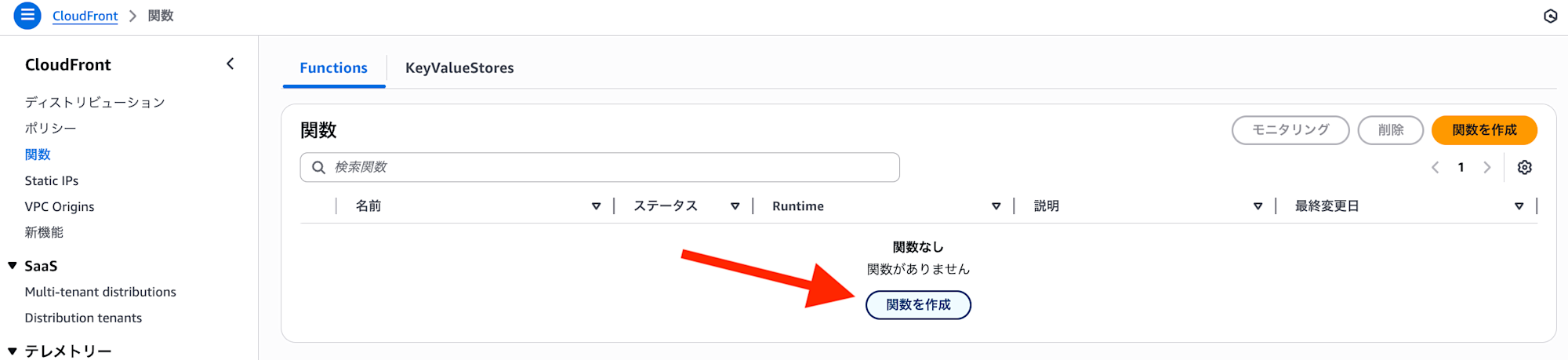Open table preferences gear icon
This screenshot has height=360, width=1568.
pos(1524,167)
